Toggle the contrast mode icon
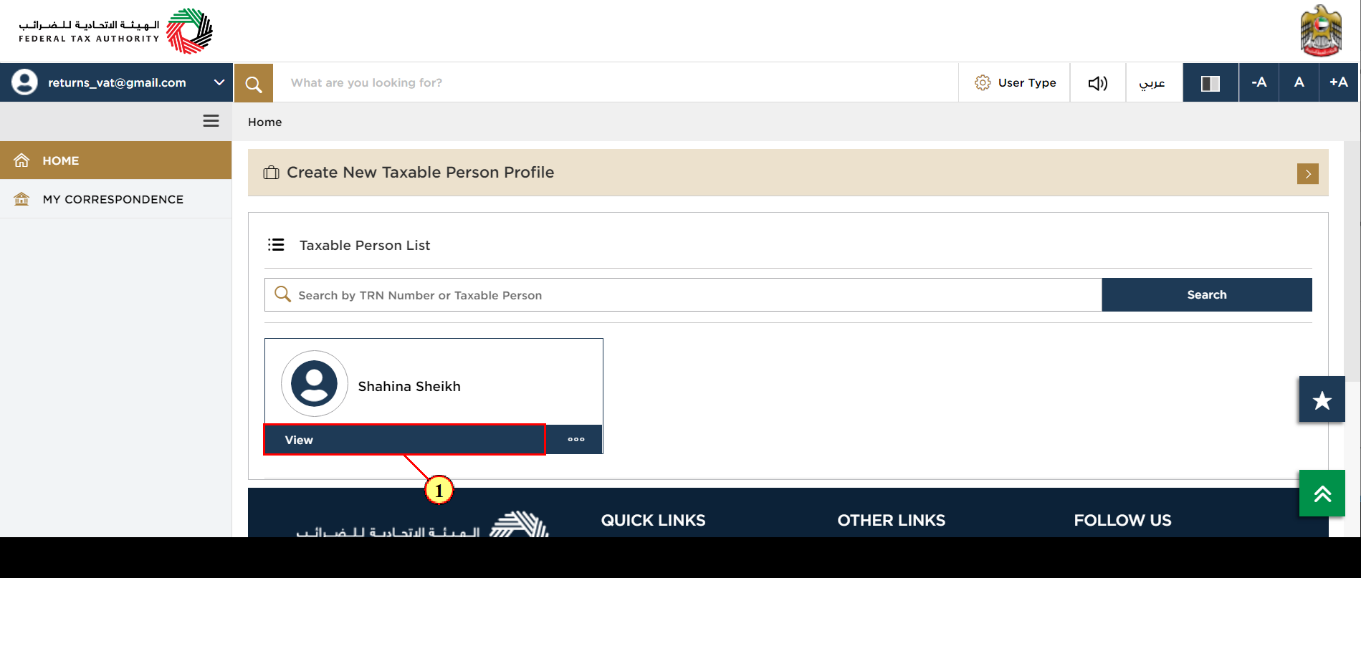Image resolution: width=1361 pixels, height=648 pixels. [1210, 83]
